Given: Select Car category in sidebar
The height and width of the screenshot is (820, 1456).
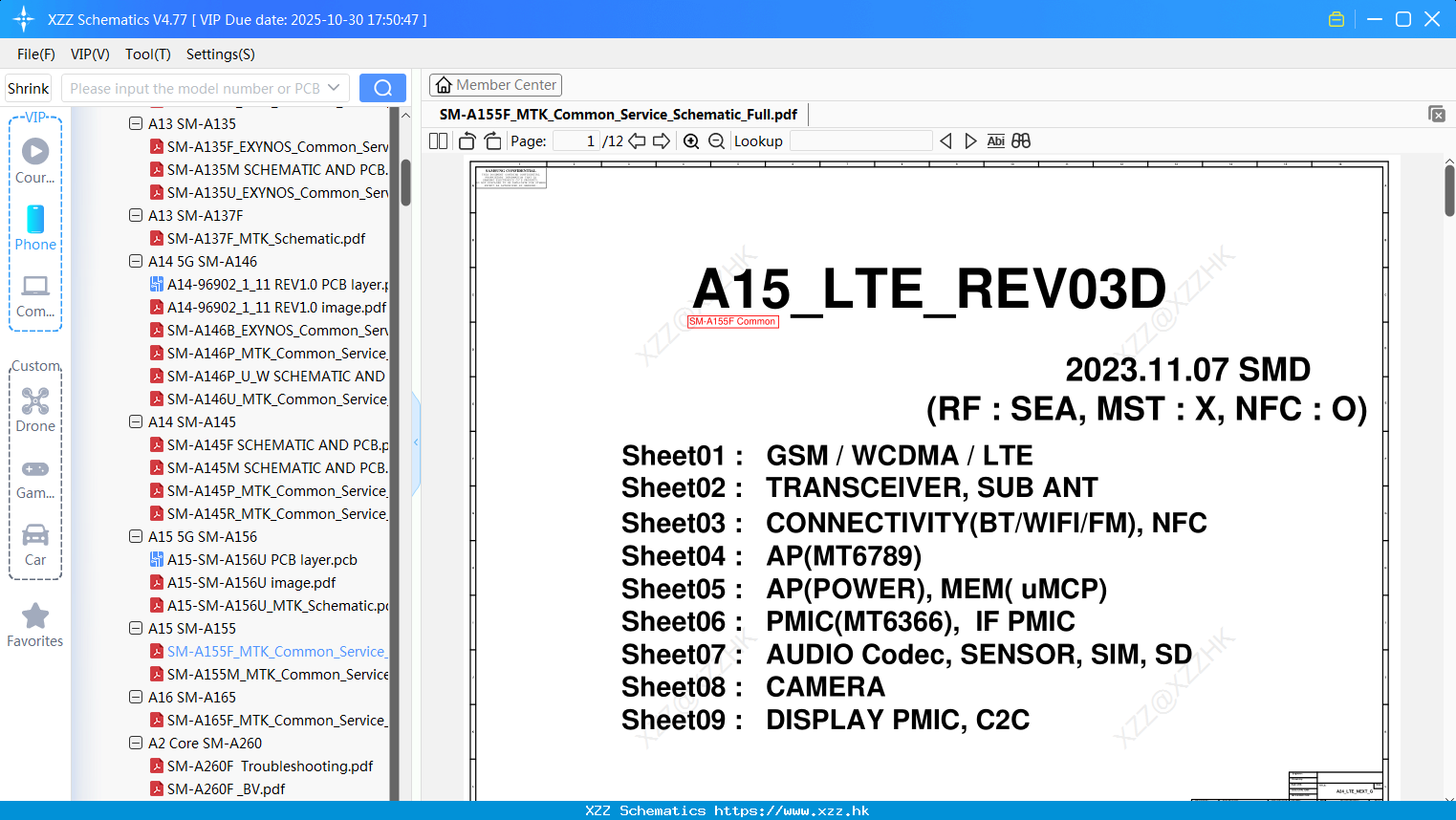Looking at the screenshot, I should coord(35,545).
